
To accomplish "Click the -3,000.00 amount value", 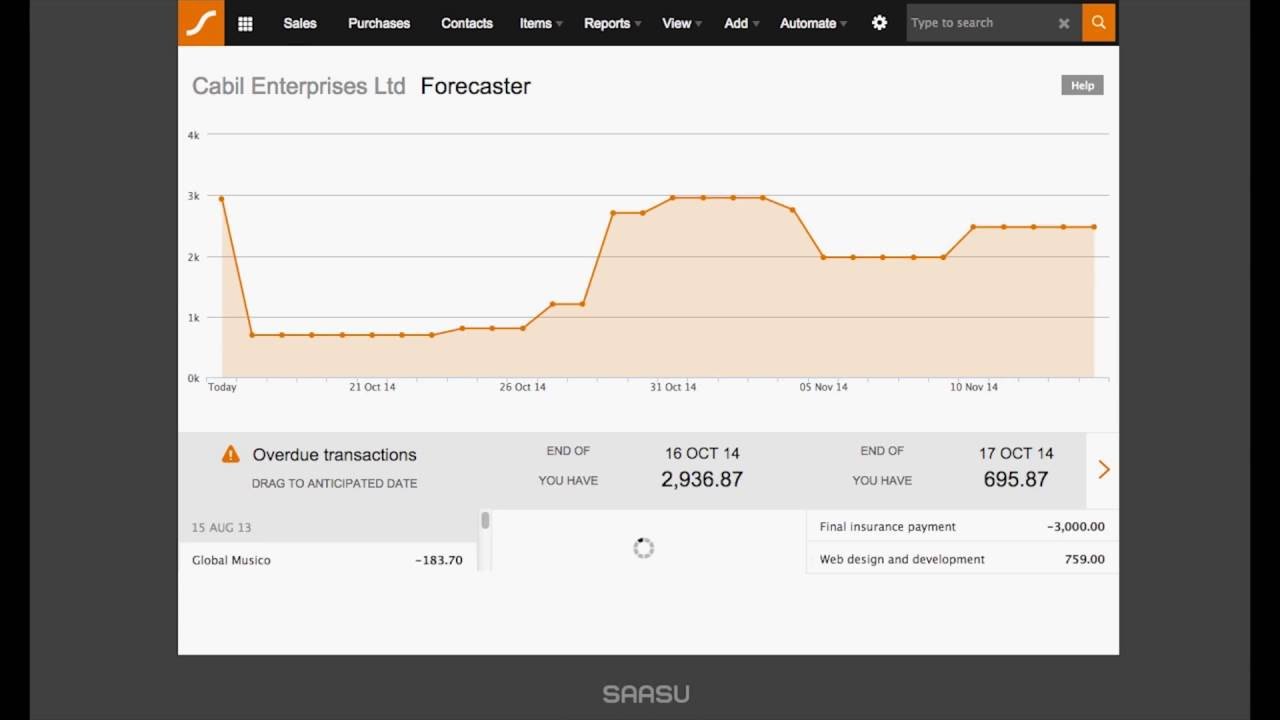I will point(1076,527).
